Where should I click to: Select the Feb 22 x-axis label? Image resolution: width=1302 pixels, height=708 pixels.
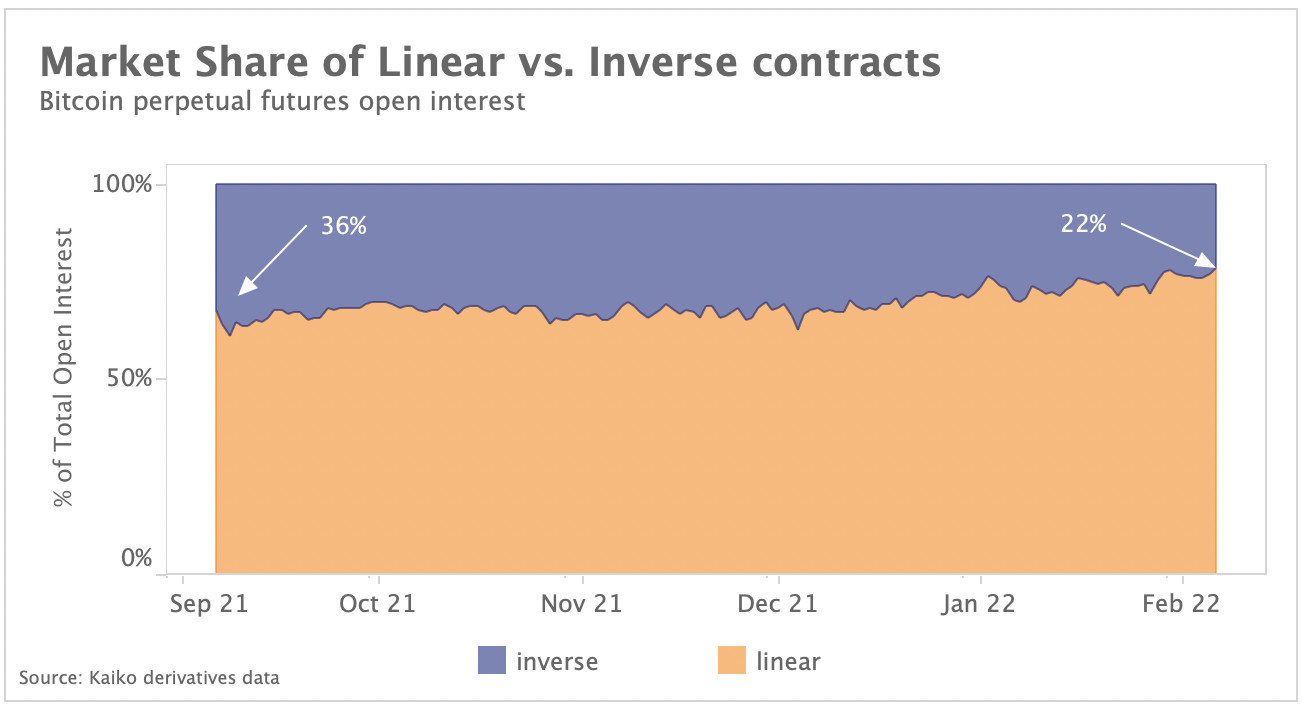(x=1185, y=604)
